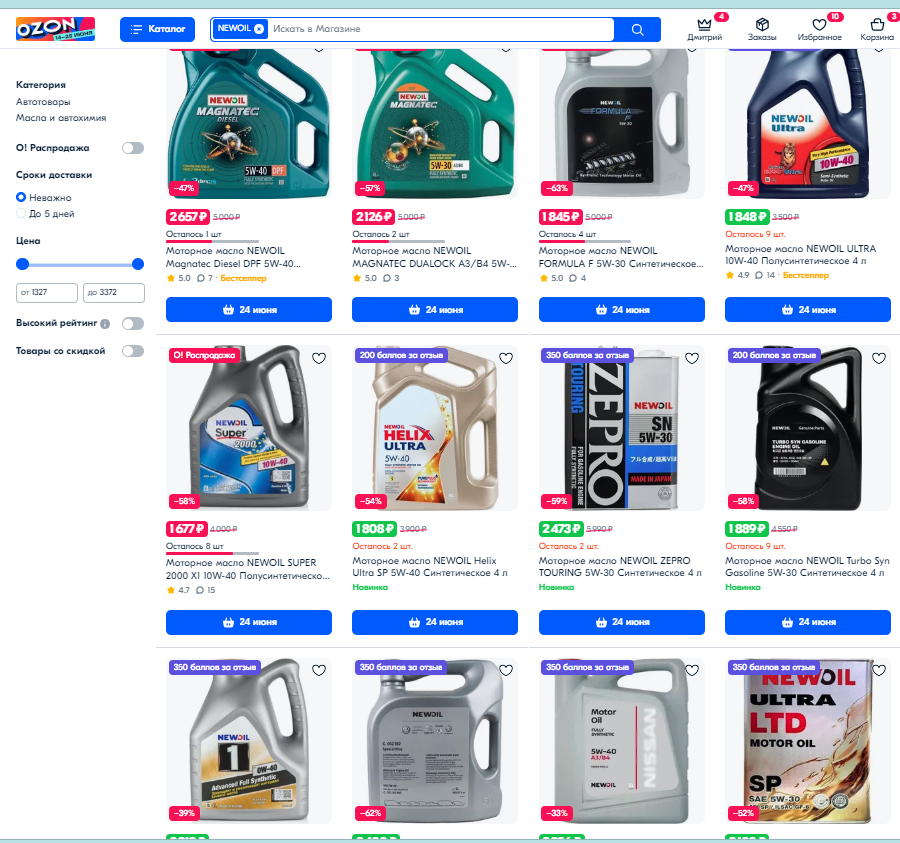Remove the NEWOIL search filter tag

click(x=259, y=29)
